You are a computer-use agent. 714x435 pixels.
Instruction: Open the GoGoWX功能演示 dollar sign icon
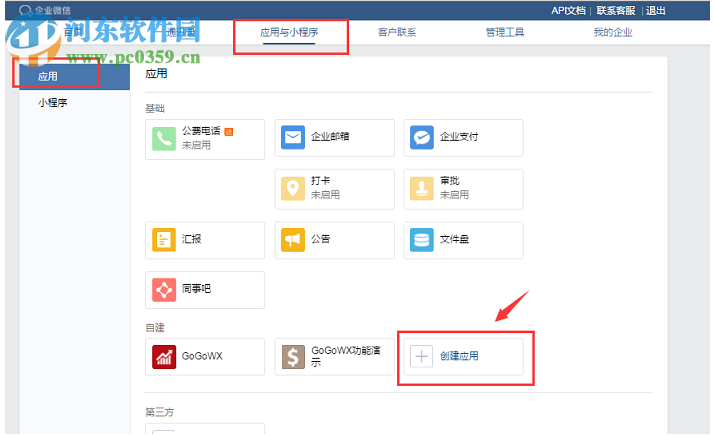click(293, 357)
